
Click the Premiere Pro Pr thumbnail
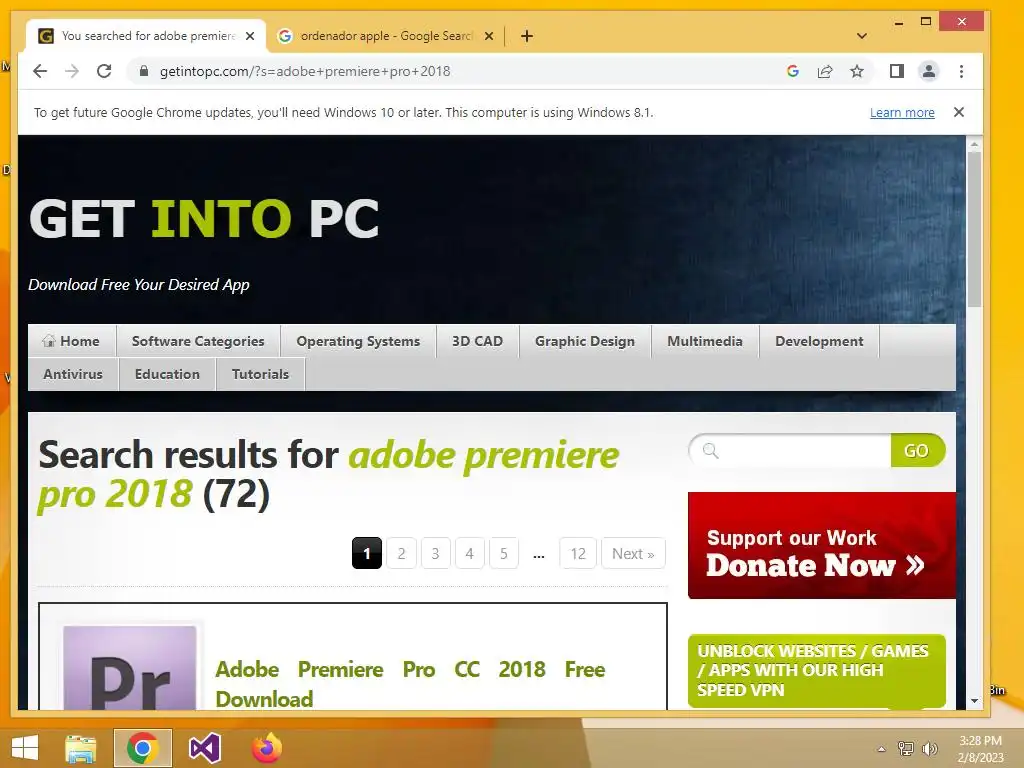pyautogui.click(x=130, y=667)
